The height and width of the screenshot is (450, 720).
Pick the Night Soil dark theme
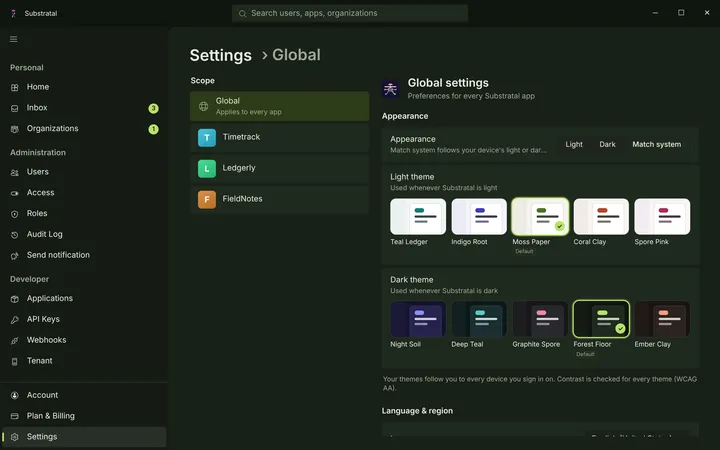[x=418, y=319]
